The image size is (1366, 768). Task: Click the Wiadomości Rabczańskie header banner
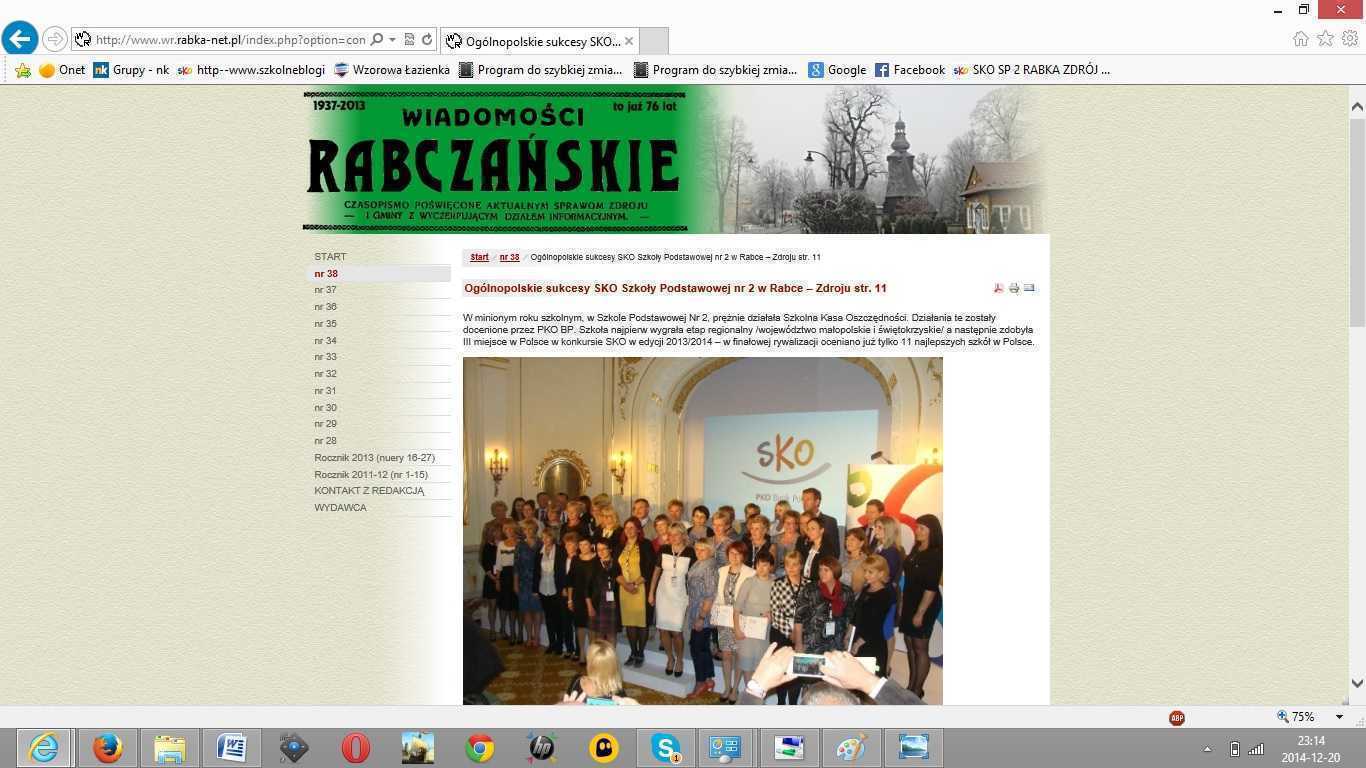675,159
